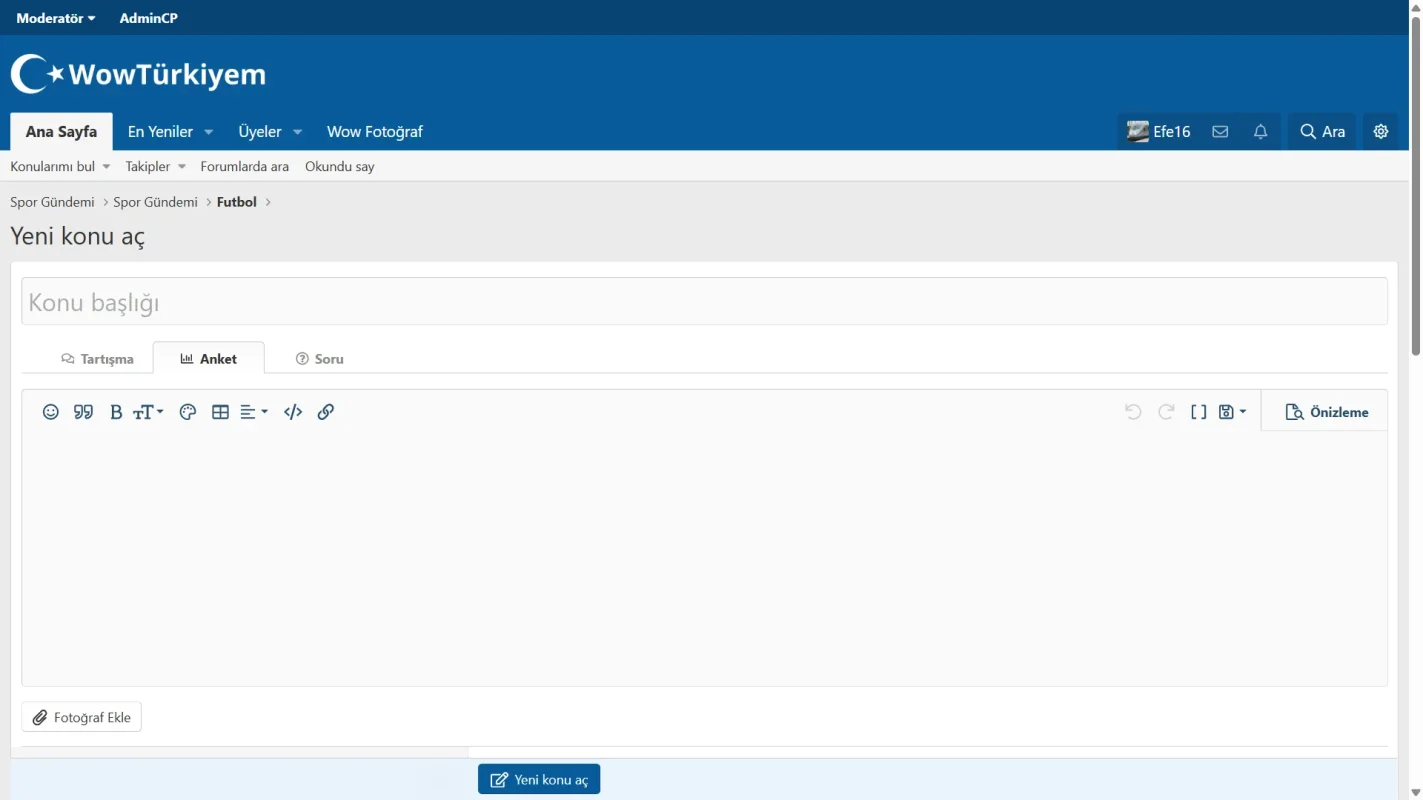Click the notifications bell icon
The image size is (1423, 800).
(x=1260, y=132)
